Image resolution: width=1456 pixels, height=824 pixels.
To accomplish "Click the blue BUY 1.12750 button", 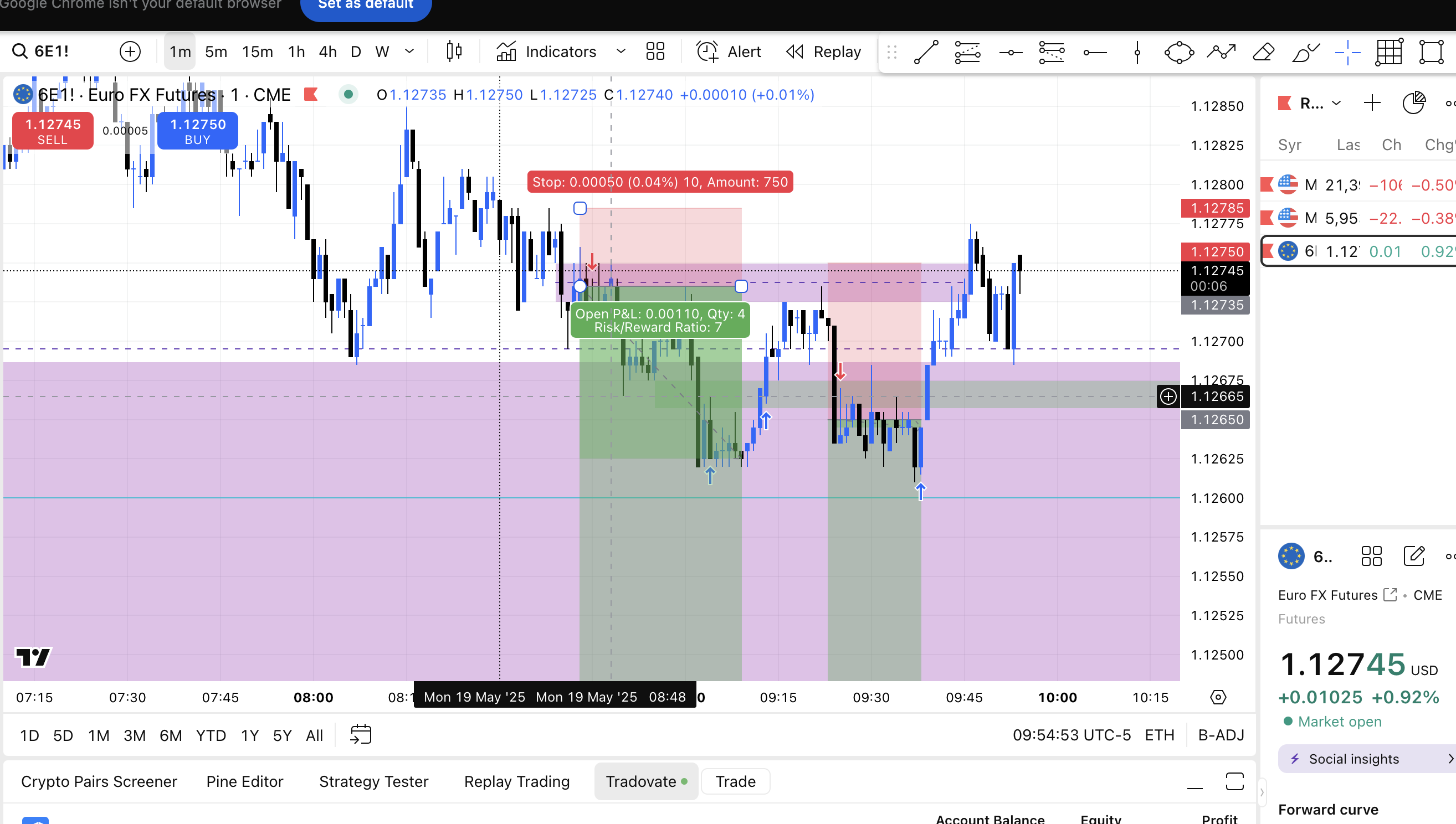I will coord(198,131).
